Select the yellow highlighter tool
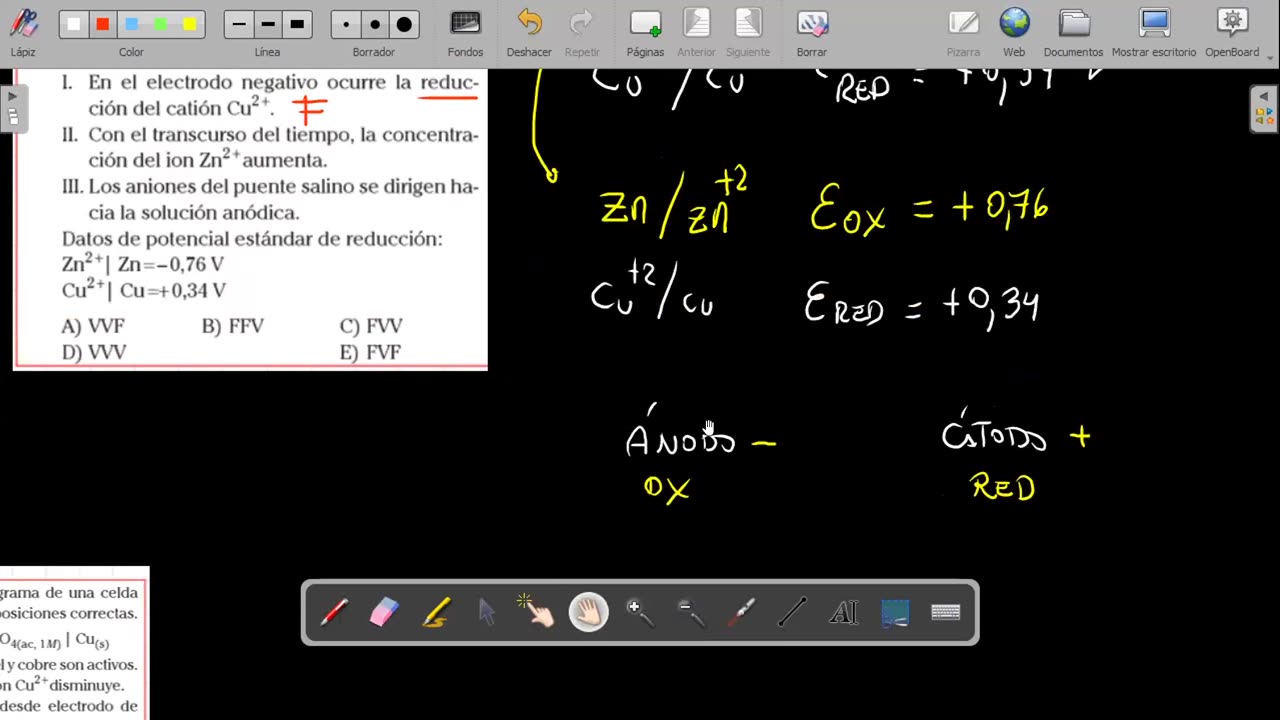 [x=436, y=612]
